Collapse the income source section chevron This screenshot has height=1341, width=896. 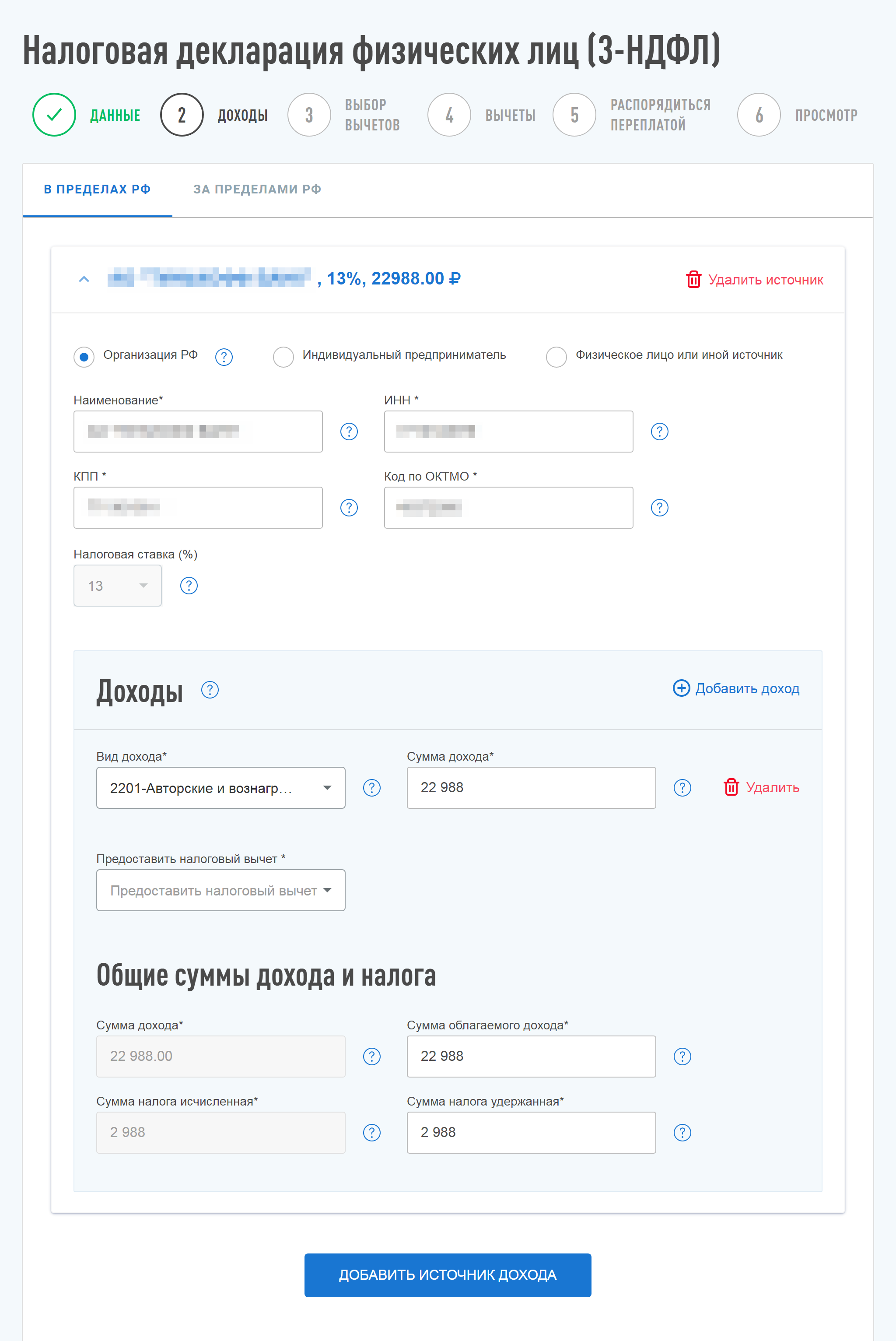coord(84,280)
